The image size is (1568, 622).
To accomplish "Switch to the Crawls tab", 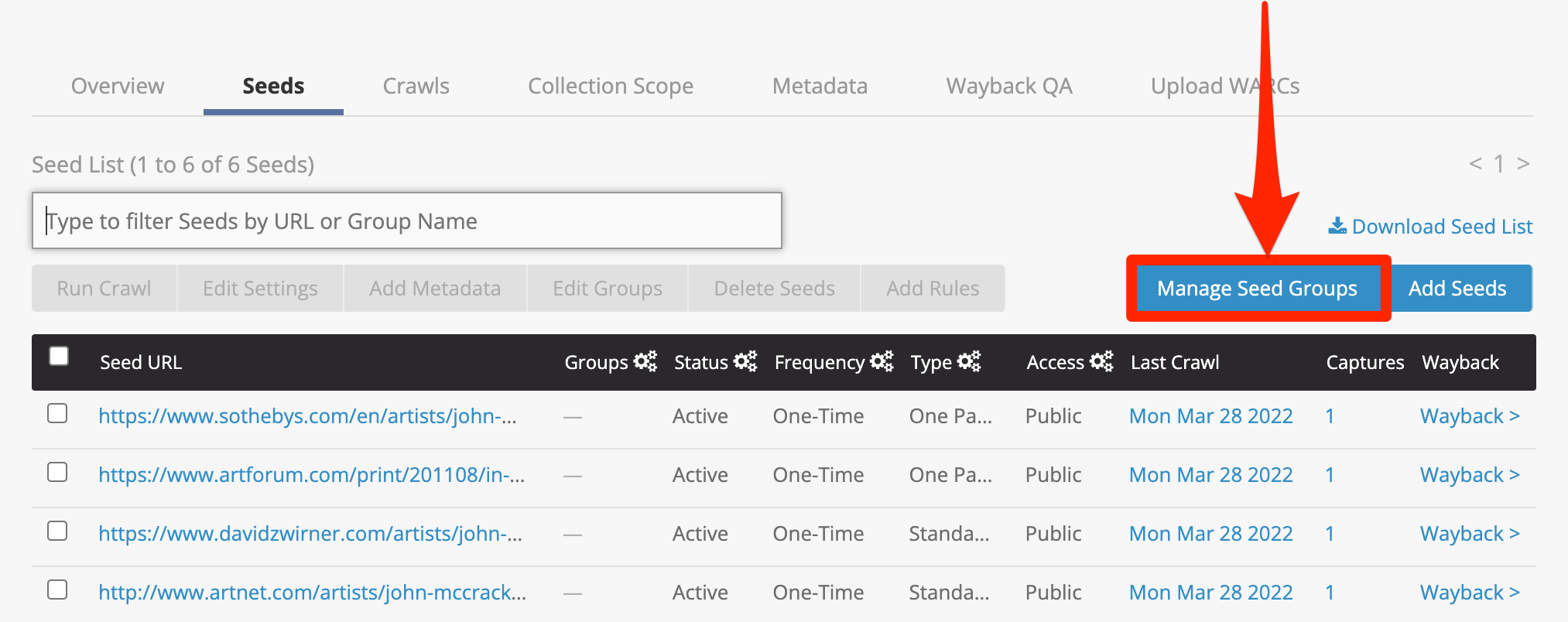I will [416, 86].
